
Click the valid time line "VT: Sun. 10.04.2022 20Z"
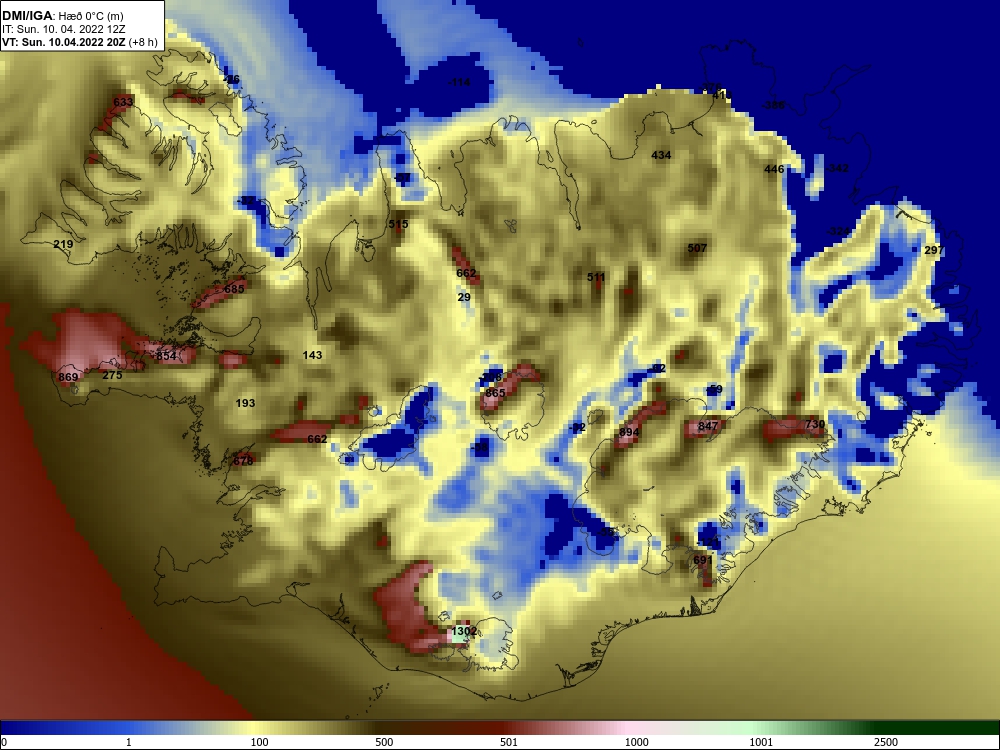pyautogui.click(x=65, y=43)
